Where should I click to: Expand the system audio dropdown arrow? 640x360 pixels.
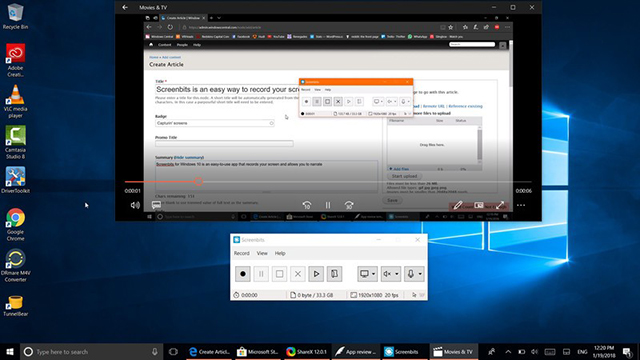(397, 274)
